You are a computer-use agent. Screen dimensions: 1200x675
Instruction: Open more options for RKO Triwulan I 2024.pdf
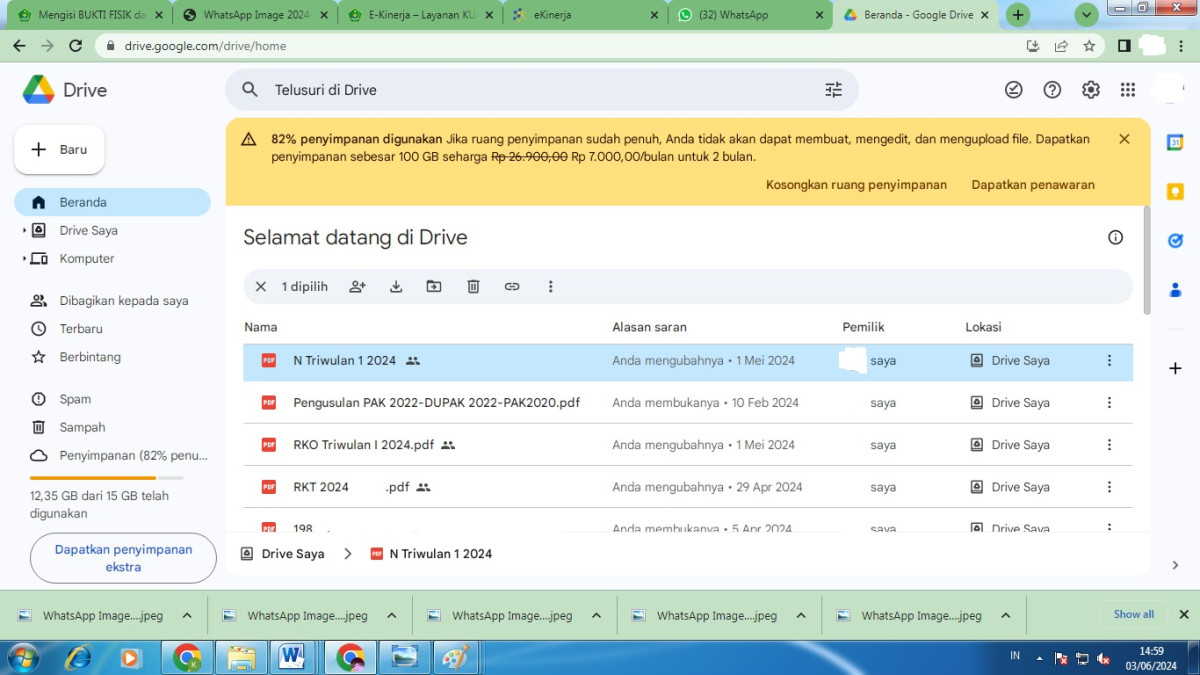tap(1109, 445)
